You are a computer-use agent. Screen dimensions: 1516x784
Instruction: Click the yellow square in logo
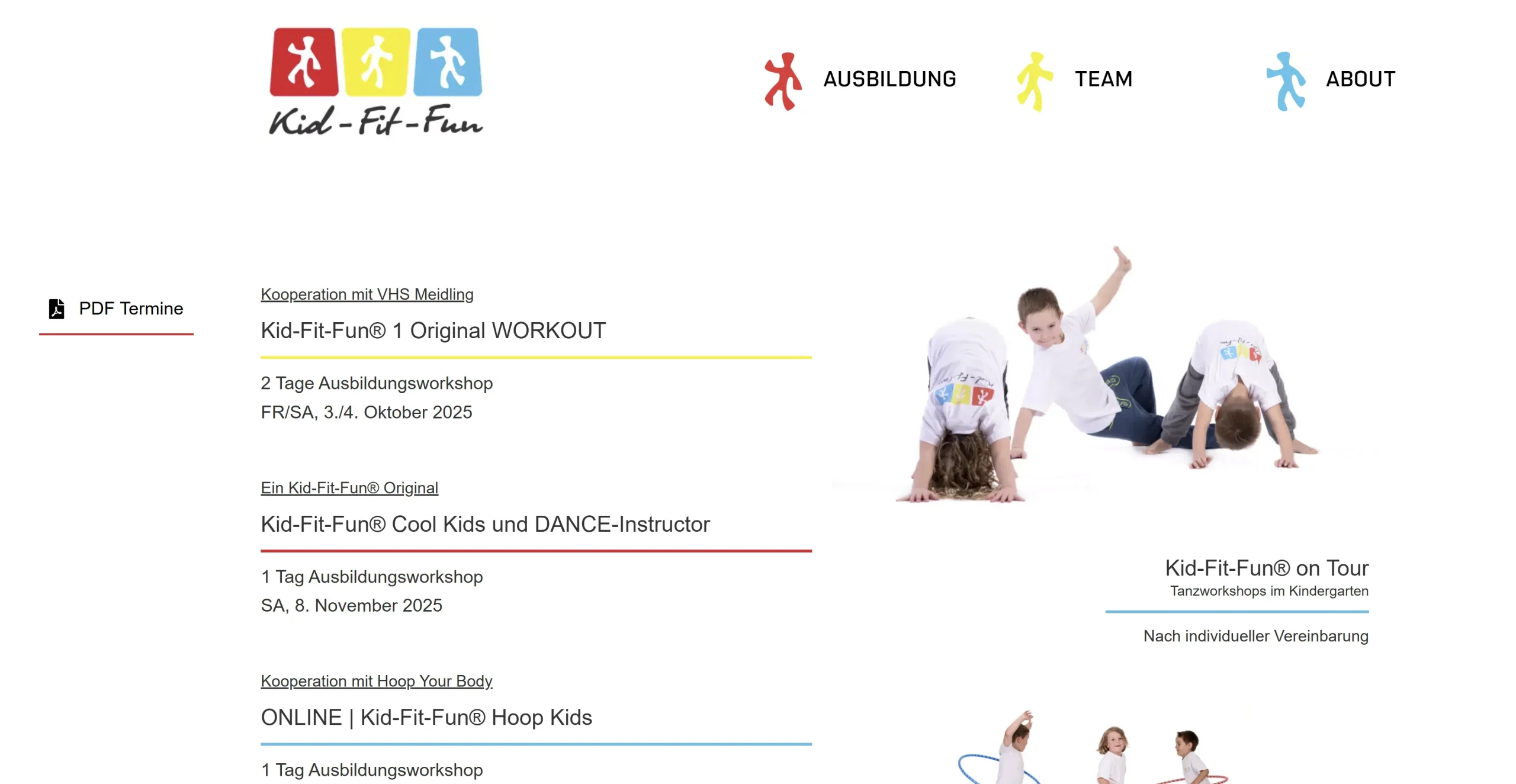click(376, 62)
